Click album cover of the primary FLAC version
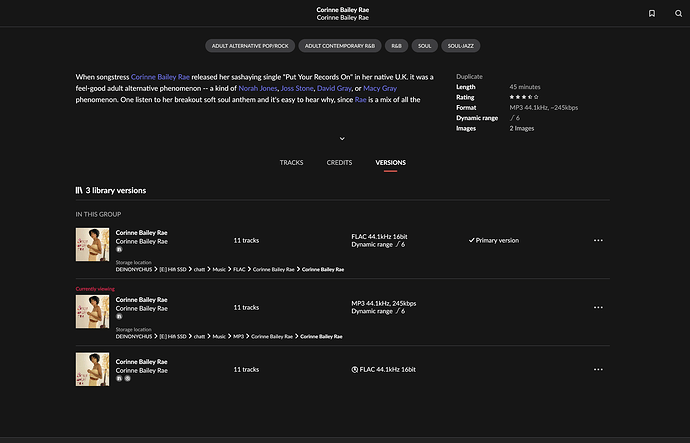This screenshot has height=443, width=690. (92, 244)
